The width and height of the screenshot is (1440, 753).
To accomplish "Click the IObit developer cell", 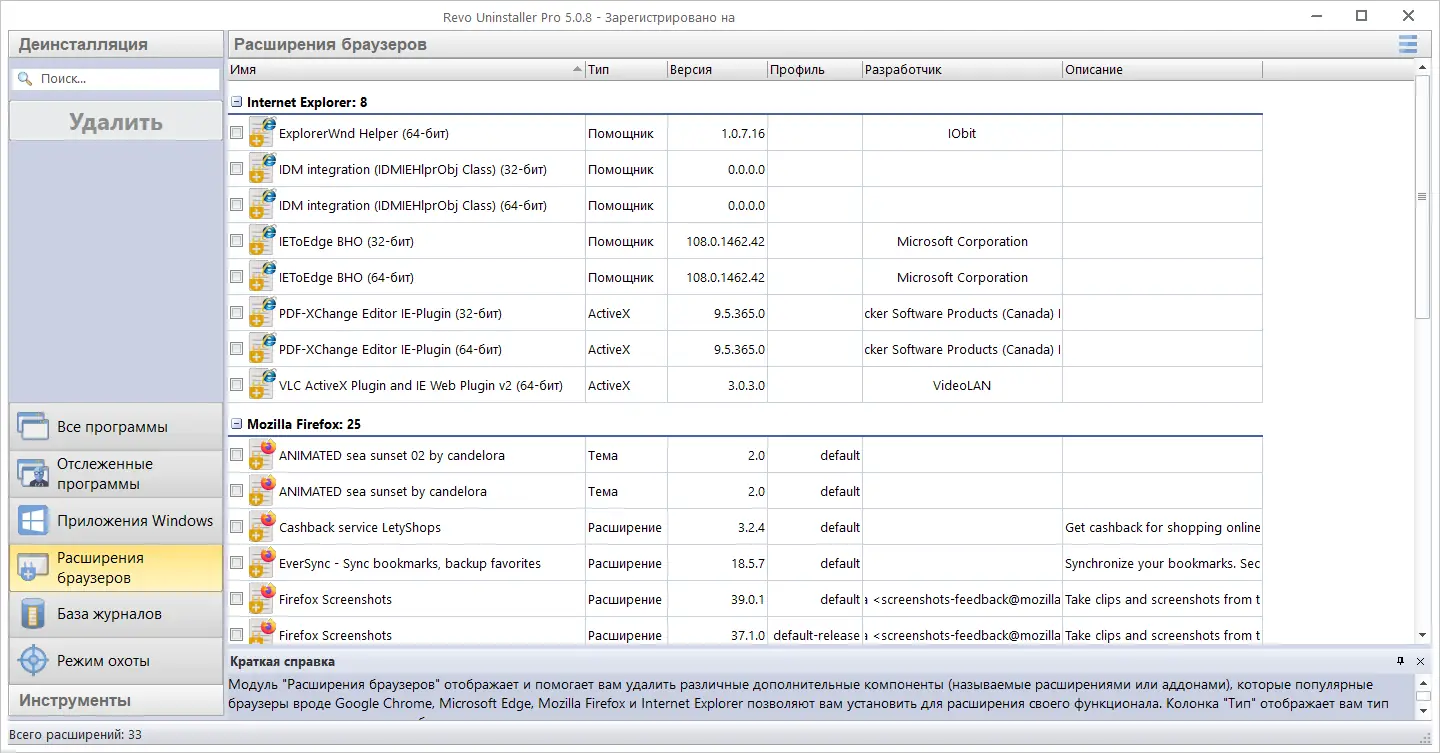I will click(x=962, y=133).
